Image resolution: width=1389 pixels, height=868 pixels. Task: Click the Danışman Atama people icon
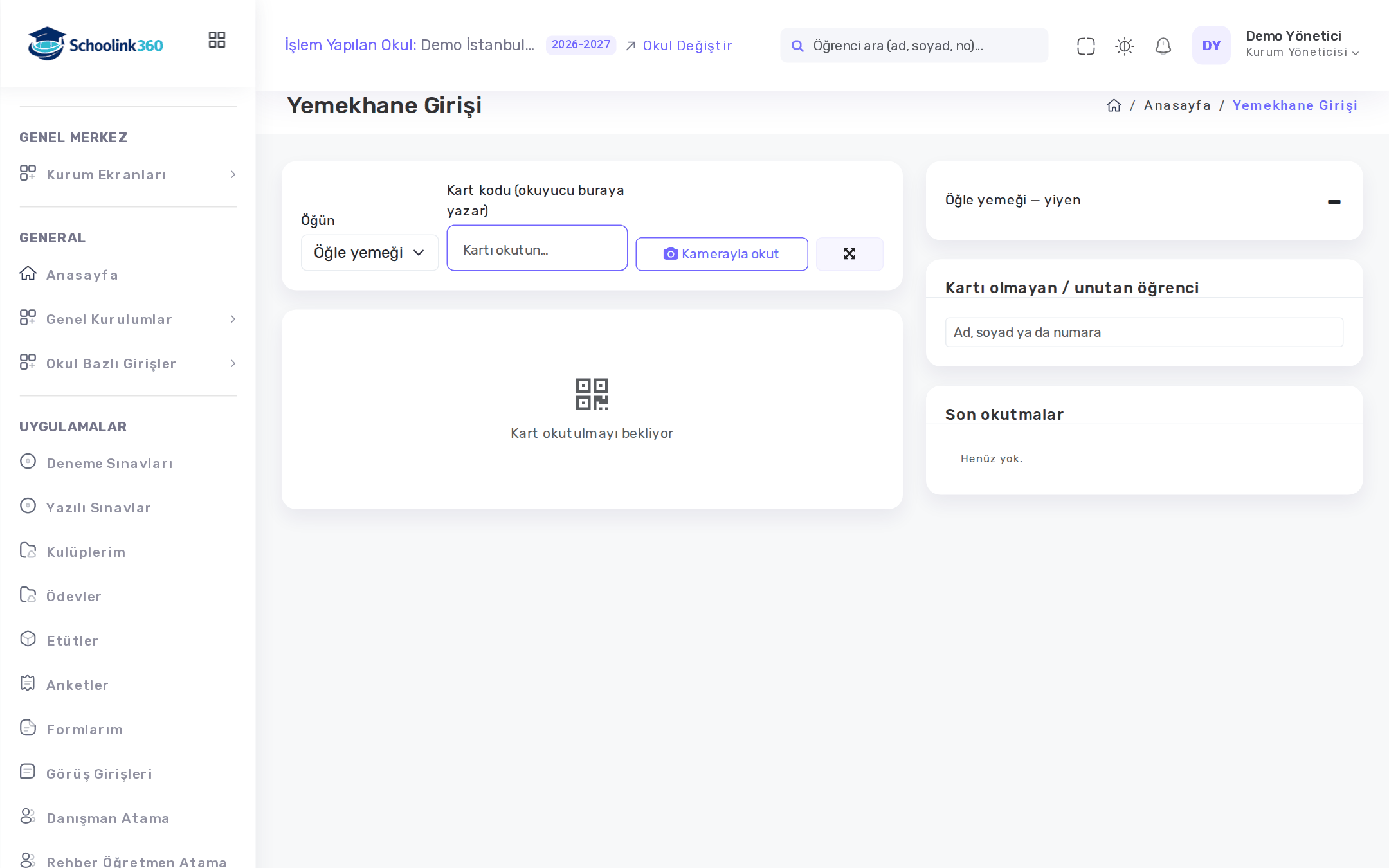(x=28, y=816)
